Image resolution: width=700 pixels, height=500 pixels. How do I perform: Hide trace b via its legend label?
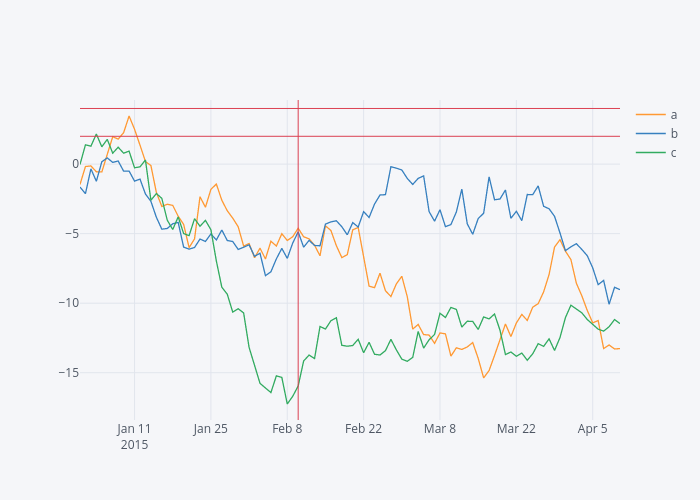pos(673,134)
